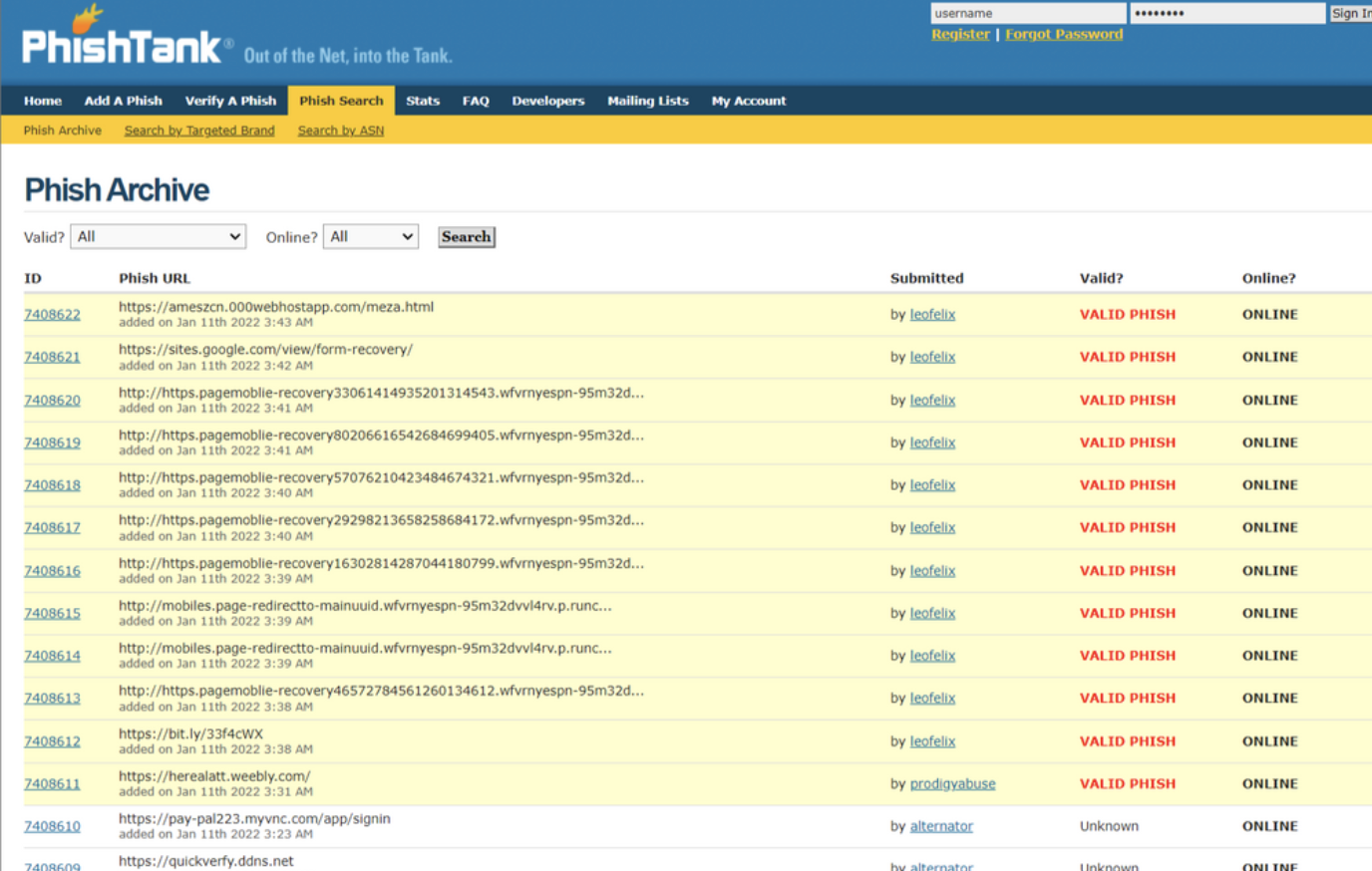Select the Phish Archive submenu item
This screenshot has width=1372, height=871.
click(63, 131)
